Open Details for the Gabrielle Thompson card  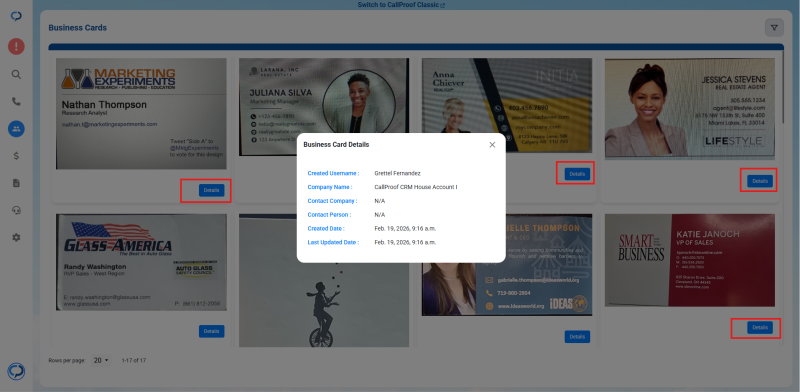tap(577, 337)
